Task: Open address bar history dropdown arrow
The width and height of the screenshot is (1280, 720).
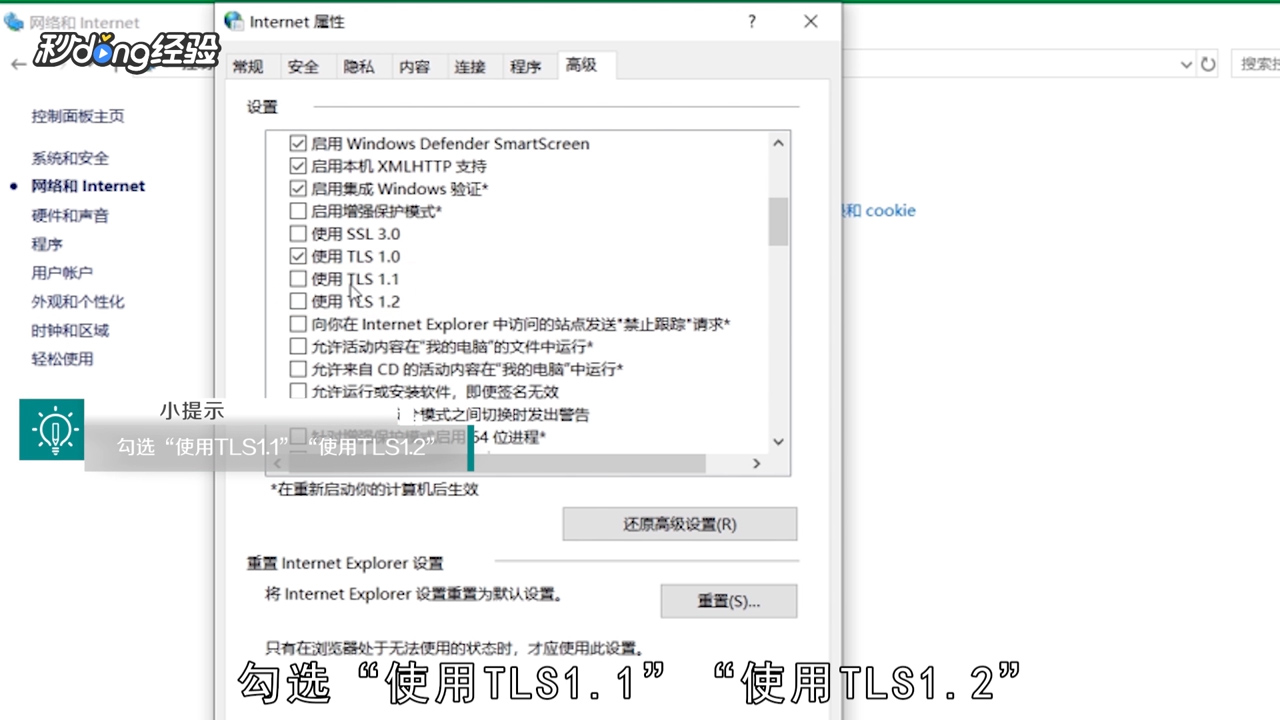Action: pyautogui.click(x=1186, y=64)
